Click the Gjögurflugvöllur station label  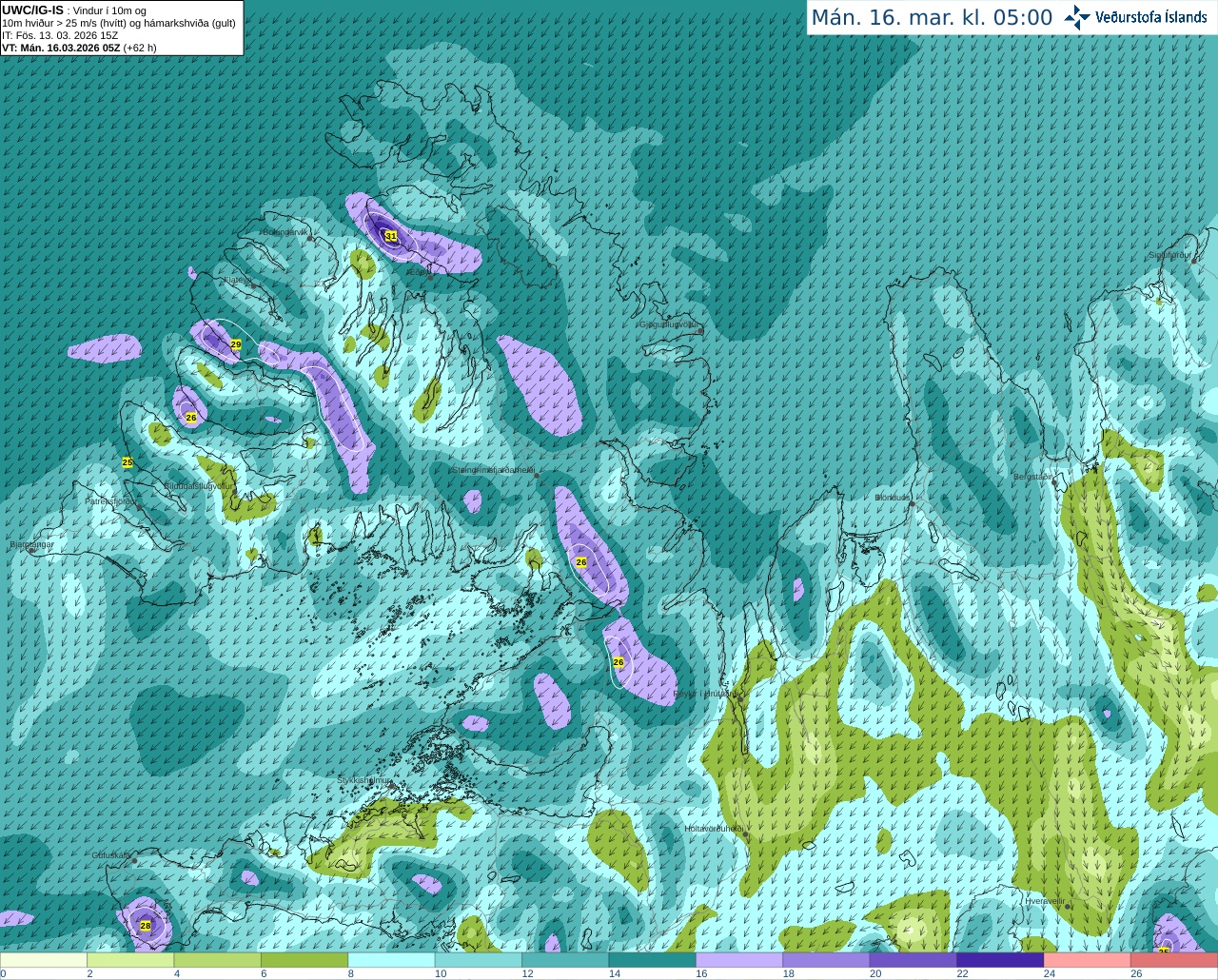669,324
